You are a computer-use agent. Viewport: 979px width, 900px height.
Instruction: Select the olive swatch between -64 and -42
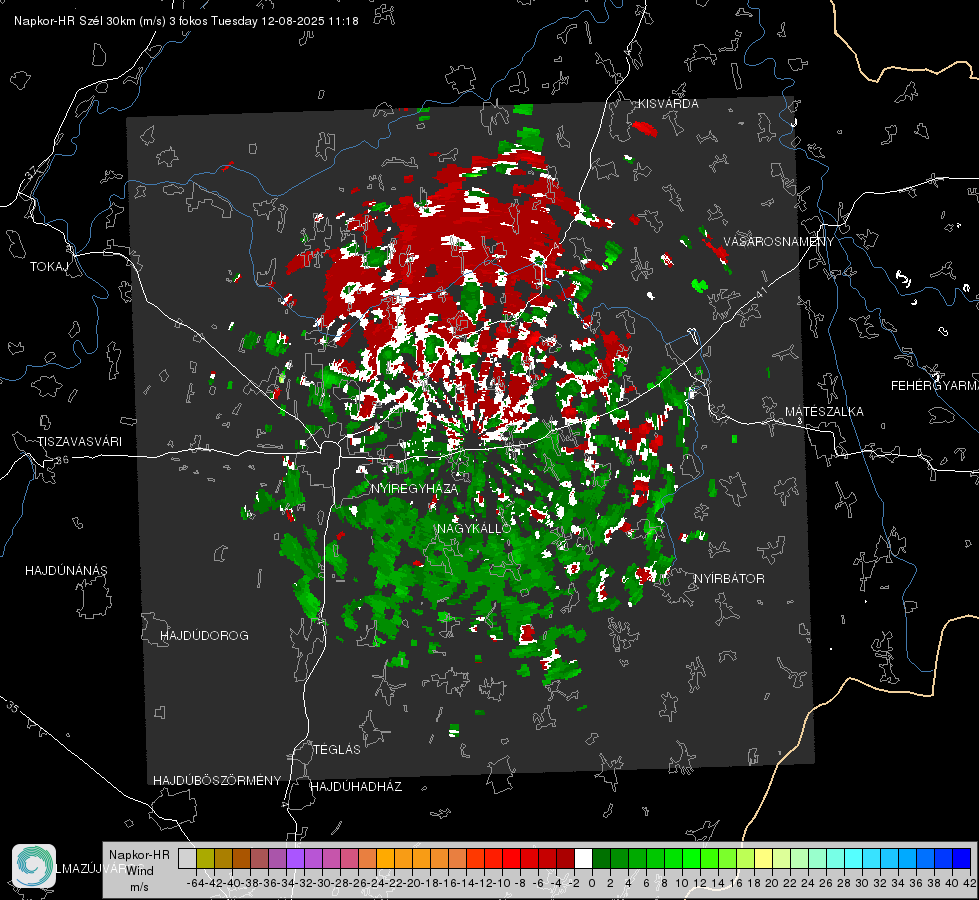pyautogui.click(x=205, y=858)
